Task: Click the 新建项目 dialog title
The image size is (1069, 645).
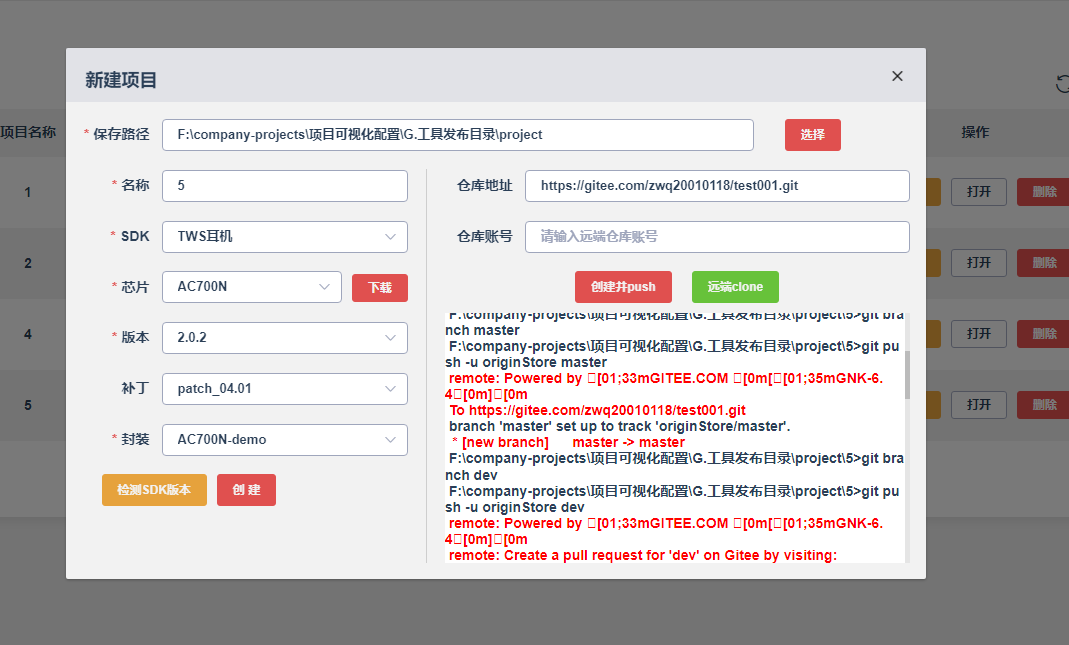Action: coord(121,80)
